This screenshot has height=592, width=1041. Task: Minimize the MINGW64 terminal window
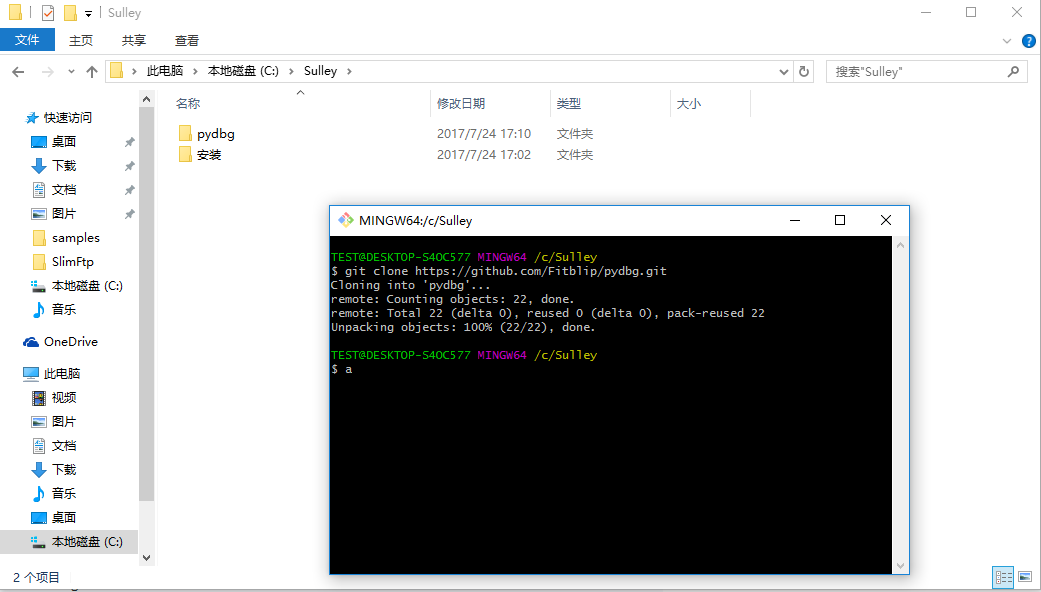tap(795, 220)
